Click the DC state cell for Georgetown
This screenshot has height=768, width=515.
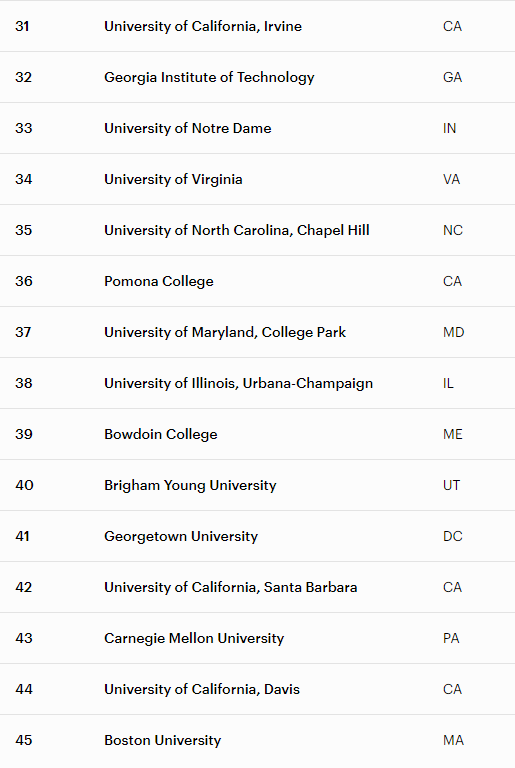click(x=453, y=536)
